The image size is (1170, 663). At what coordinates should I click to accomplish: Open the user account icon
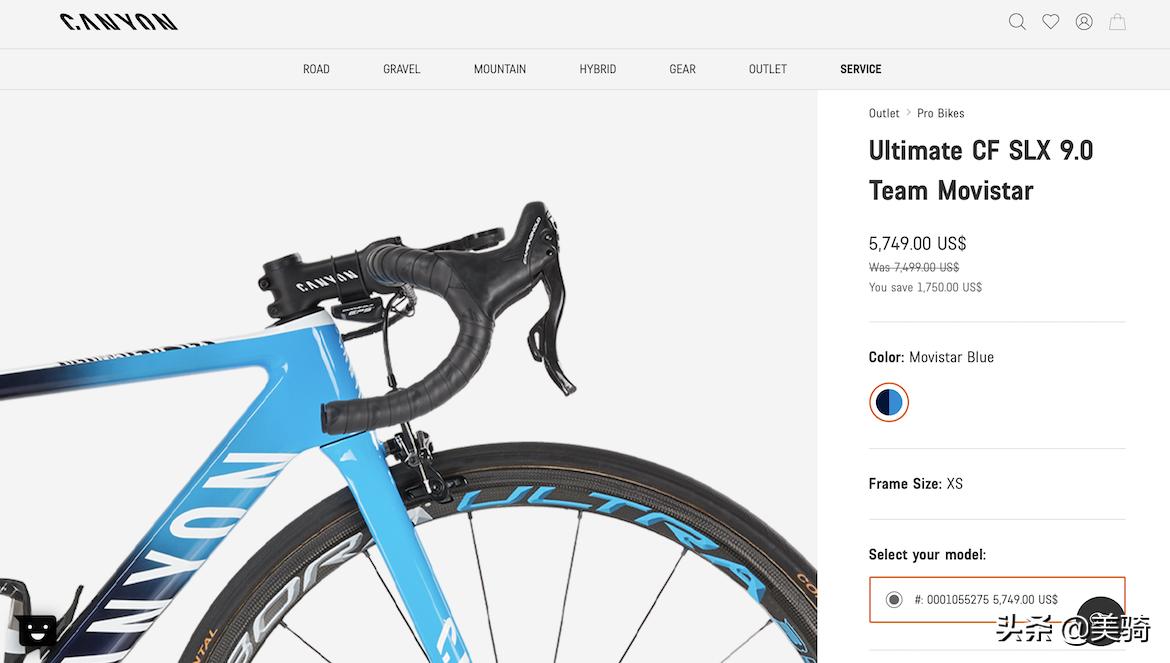pos(1084,22)
